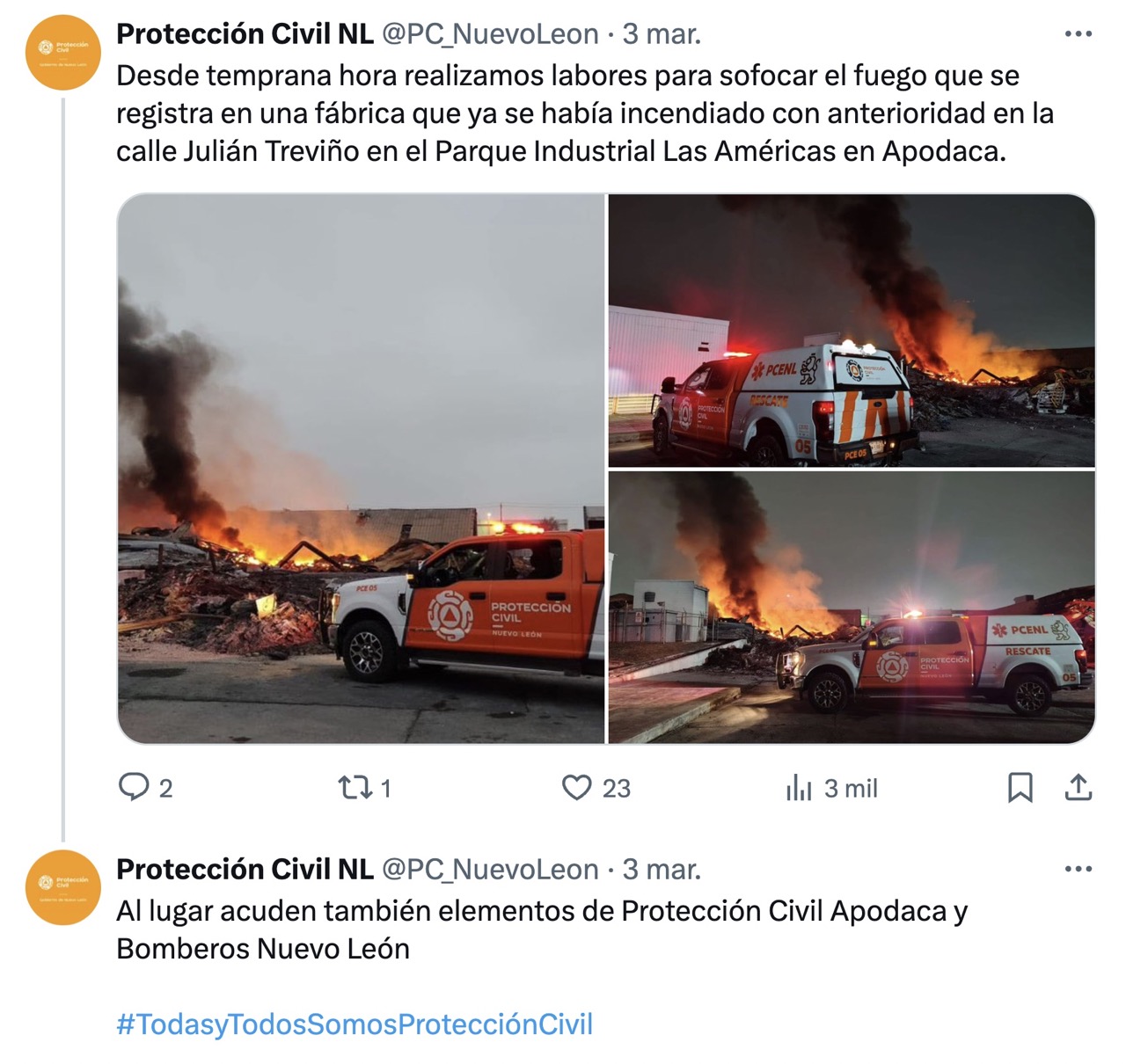Open more options menu of first tweet
1126x1064 pixels.
coord(1078,34)
